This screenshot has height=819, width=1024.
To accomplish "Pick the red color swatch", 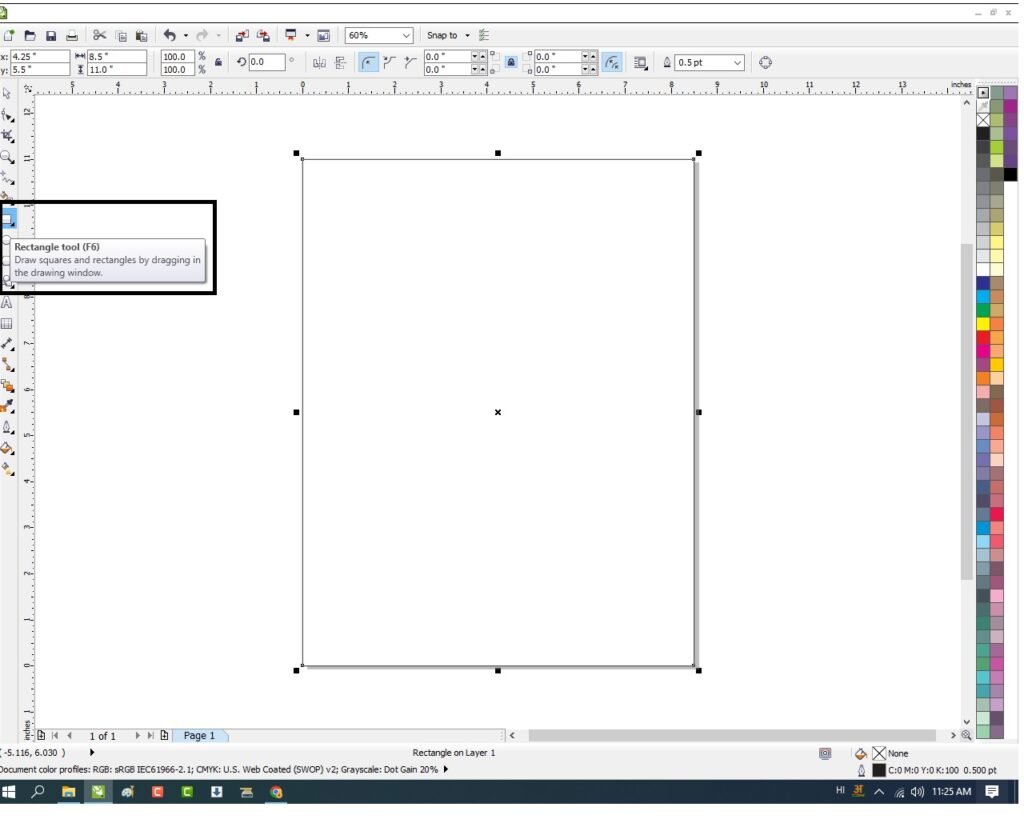I will tap(983, 338).
